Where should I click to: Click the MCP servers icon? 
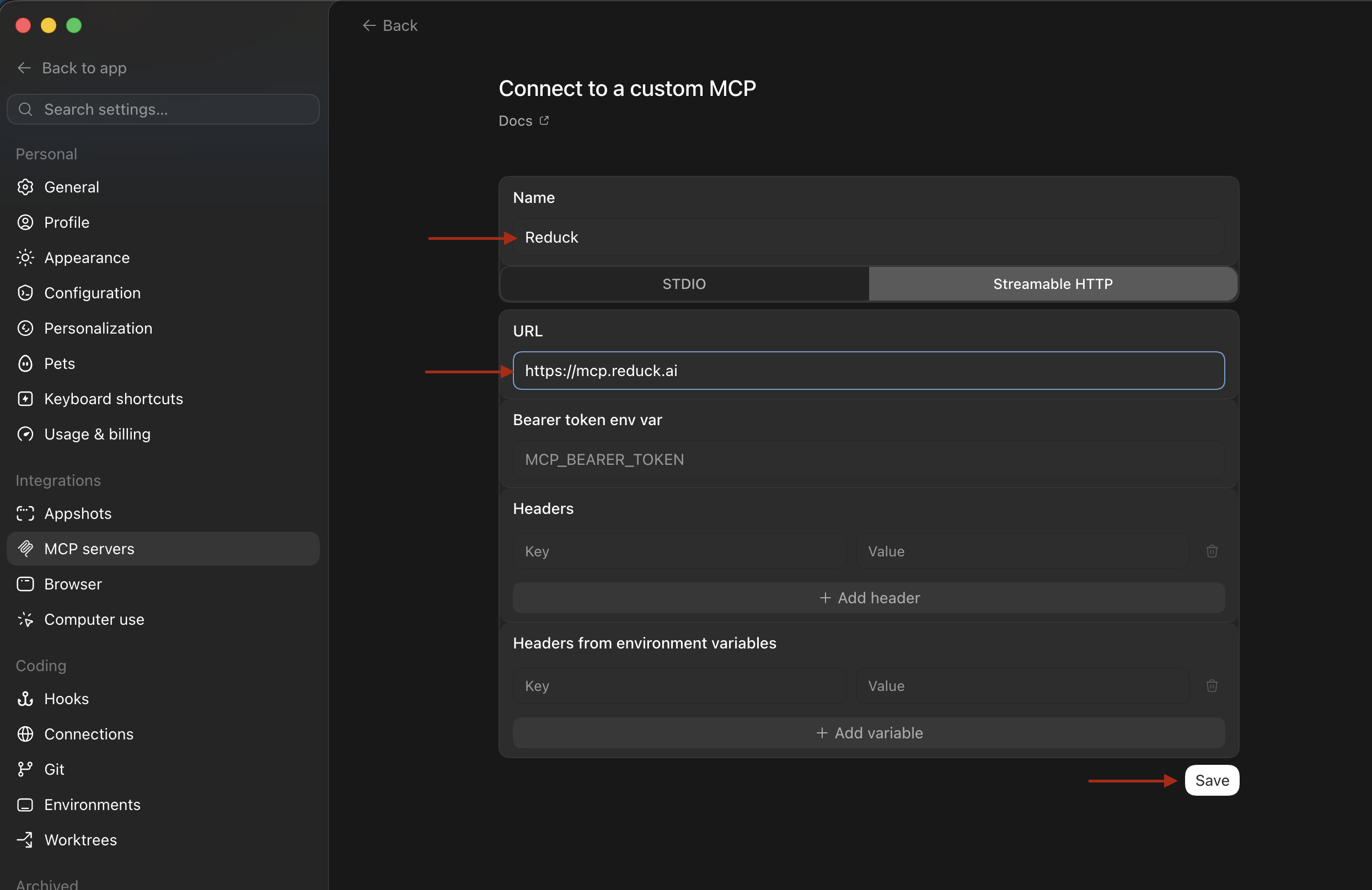pos(25,549)
